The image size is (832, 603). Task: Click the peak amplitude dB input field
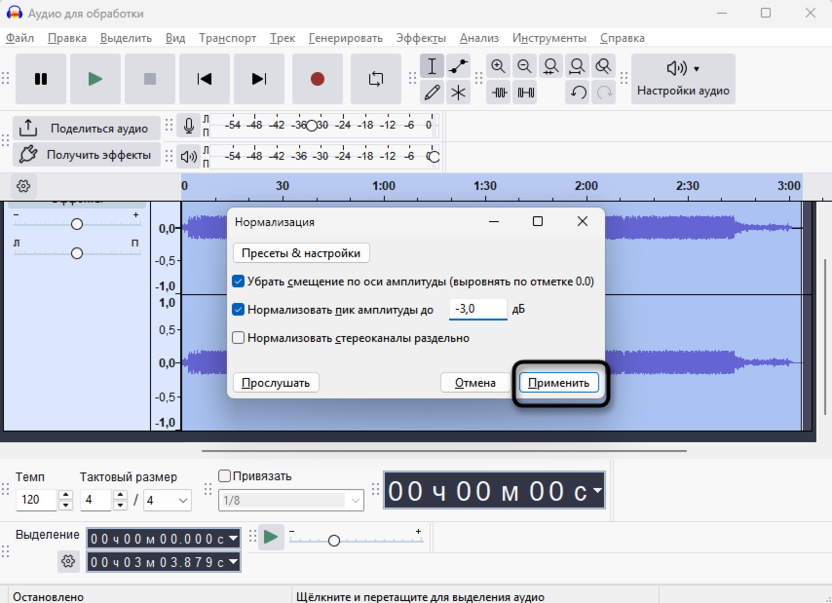[478, 310]
